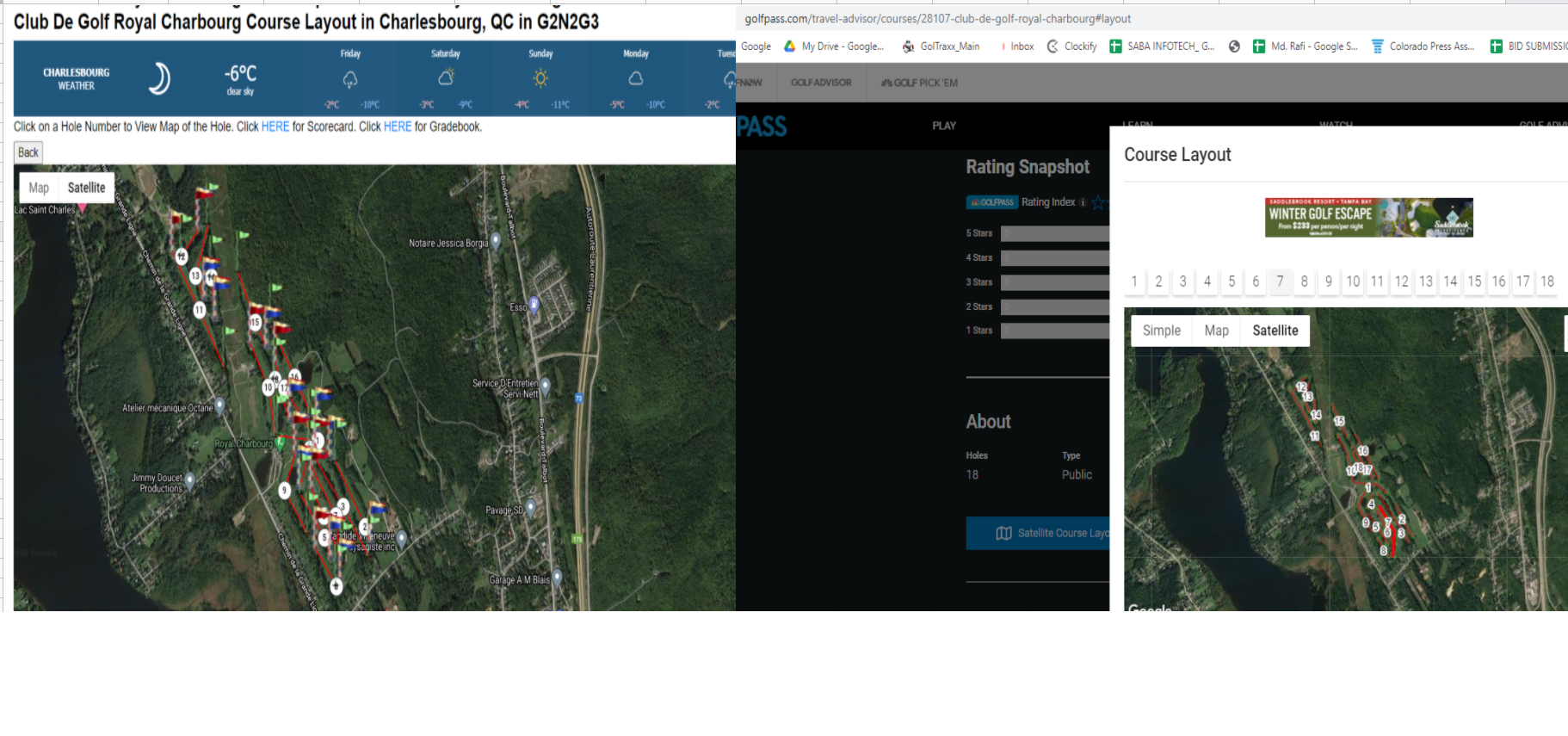Click hole 12 marker on left course map
Viewport: 1568px width, 736px height.
click(182, 256)
